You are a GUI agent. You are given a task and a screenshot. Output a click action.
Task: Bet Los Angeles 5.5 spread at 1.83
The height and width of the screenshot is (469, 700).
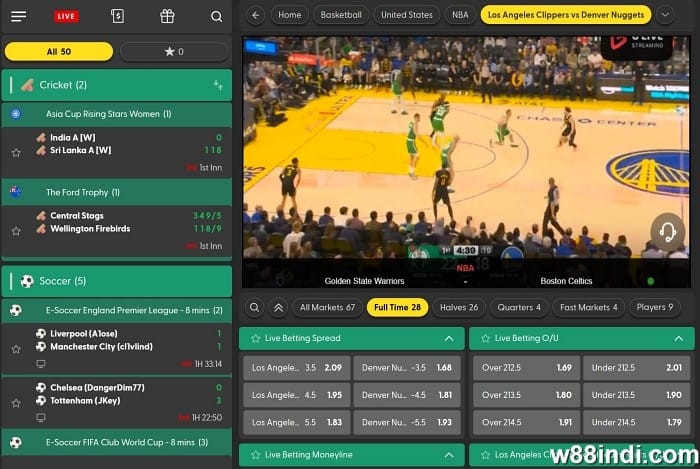coord(297,422)
